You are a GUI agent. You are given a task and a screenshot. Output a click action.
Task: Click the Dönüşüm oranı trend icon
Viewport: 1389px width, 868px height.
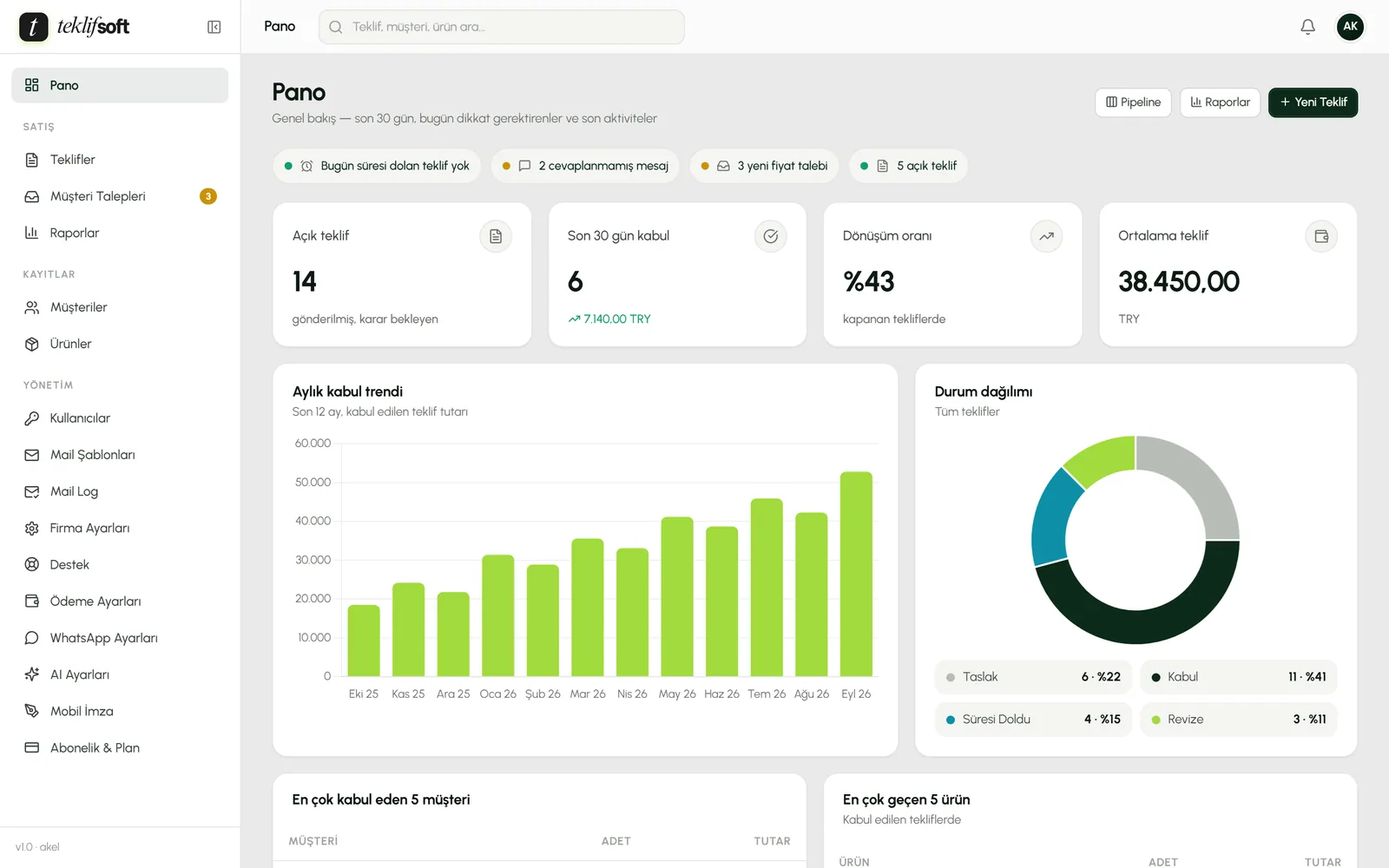(1046, 236)
